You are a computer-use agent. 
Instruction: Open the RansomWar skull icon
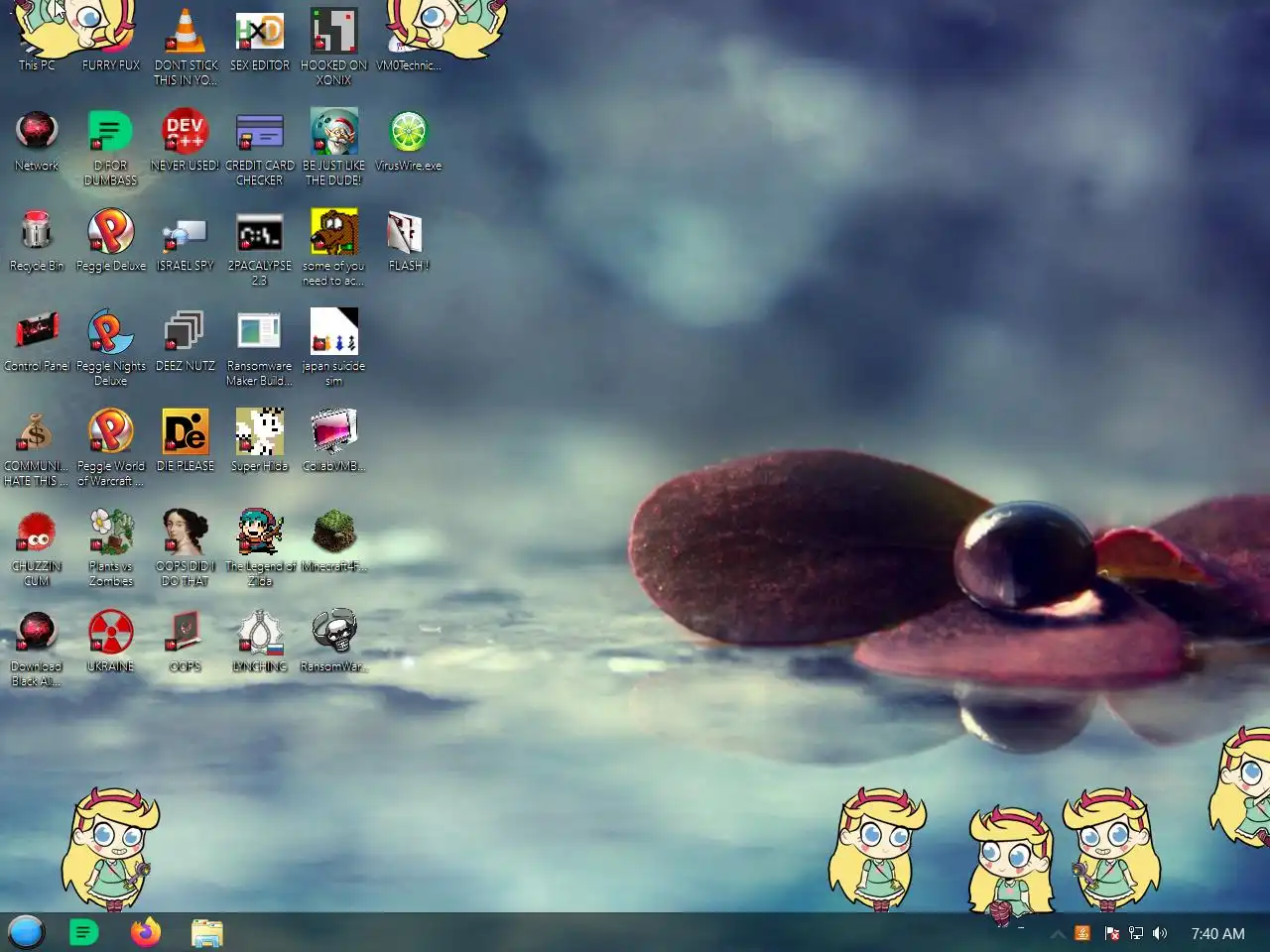click(334, 641)
